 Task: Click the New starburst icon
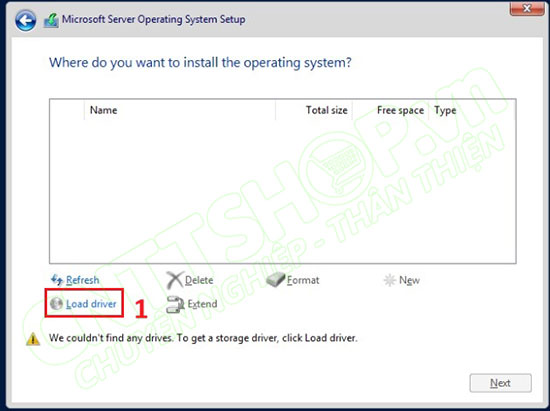[390, 280]
